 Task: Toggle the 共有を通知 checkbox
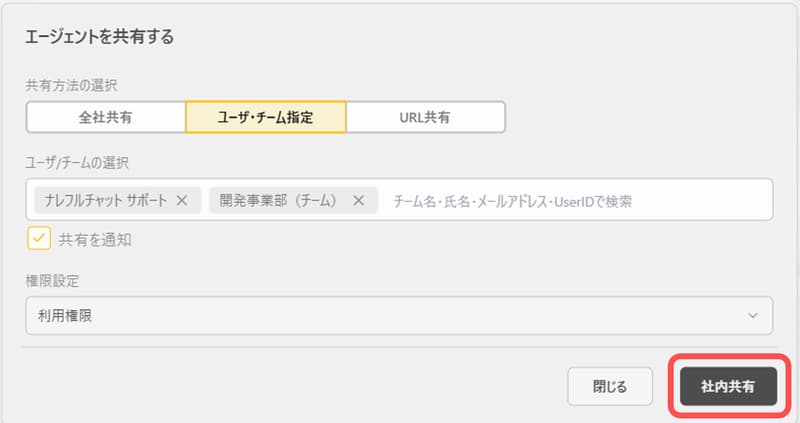(39, 239)
